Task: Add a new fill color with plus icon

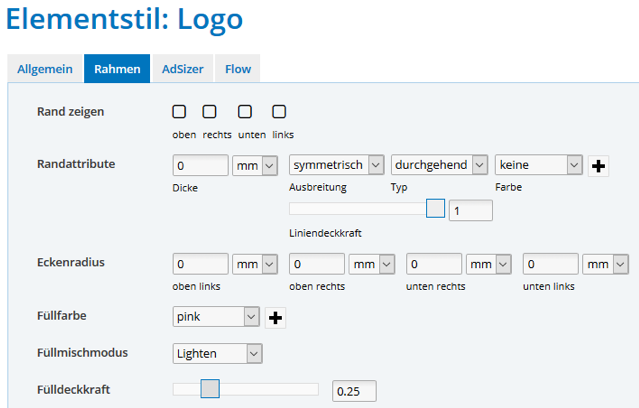Action: [x=275, y=318]
